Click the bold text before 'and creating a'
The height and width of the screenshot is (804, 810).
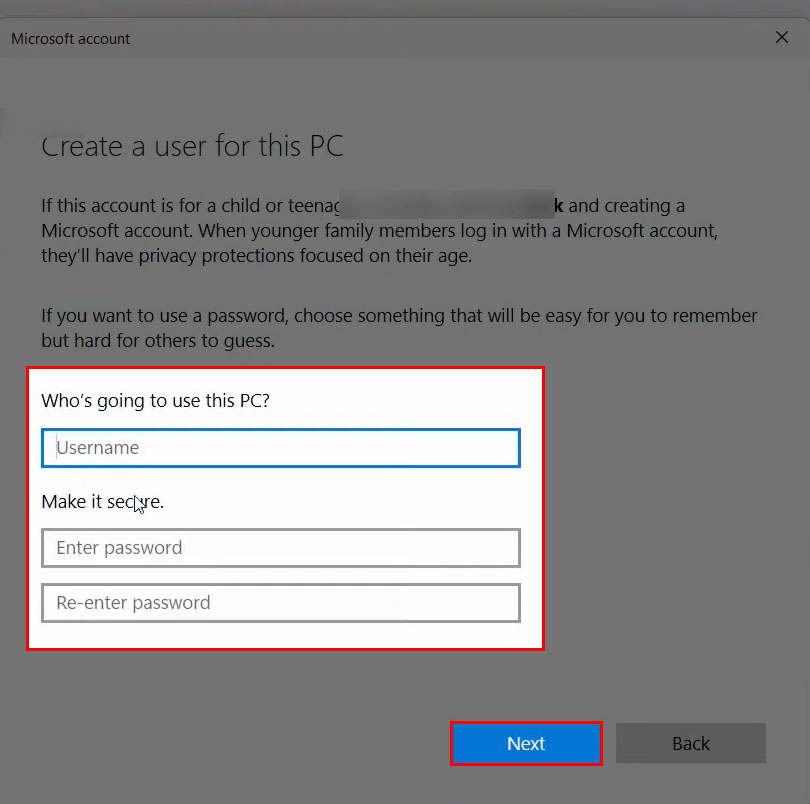558,206
